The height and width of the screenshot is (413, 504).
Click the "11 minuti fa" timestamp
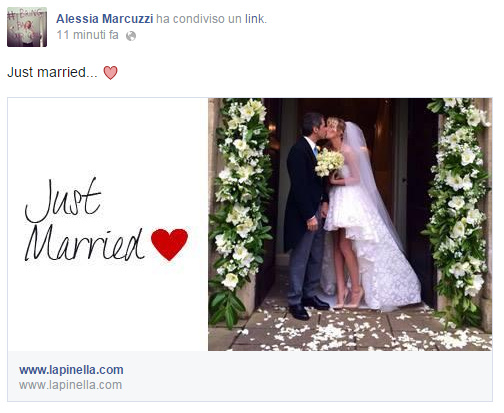[x=88, y=35]
